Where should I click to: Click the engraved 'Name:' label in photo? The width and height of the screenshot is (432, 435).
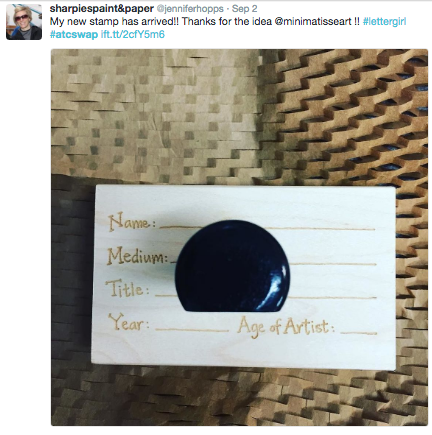tap(131, 222)
